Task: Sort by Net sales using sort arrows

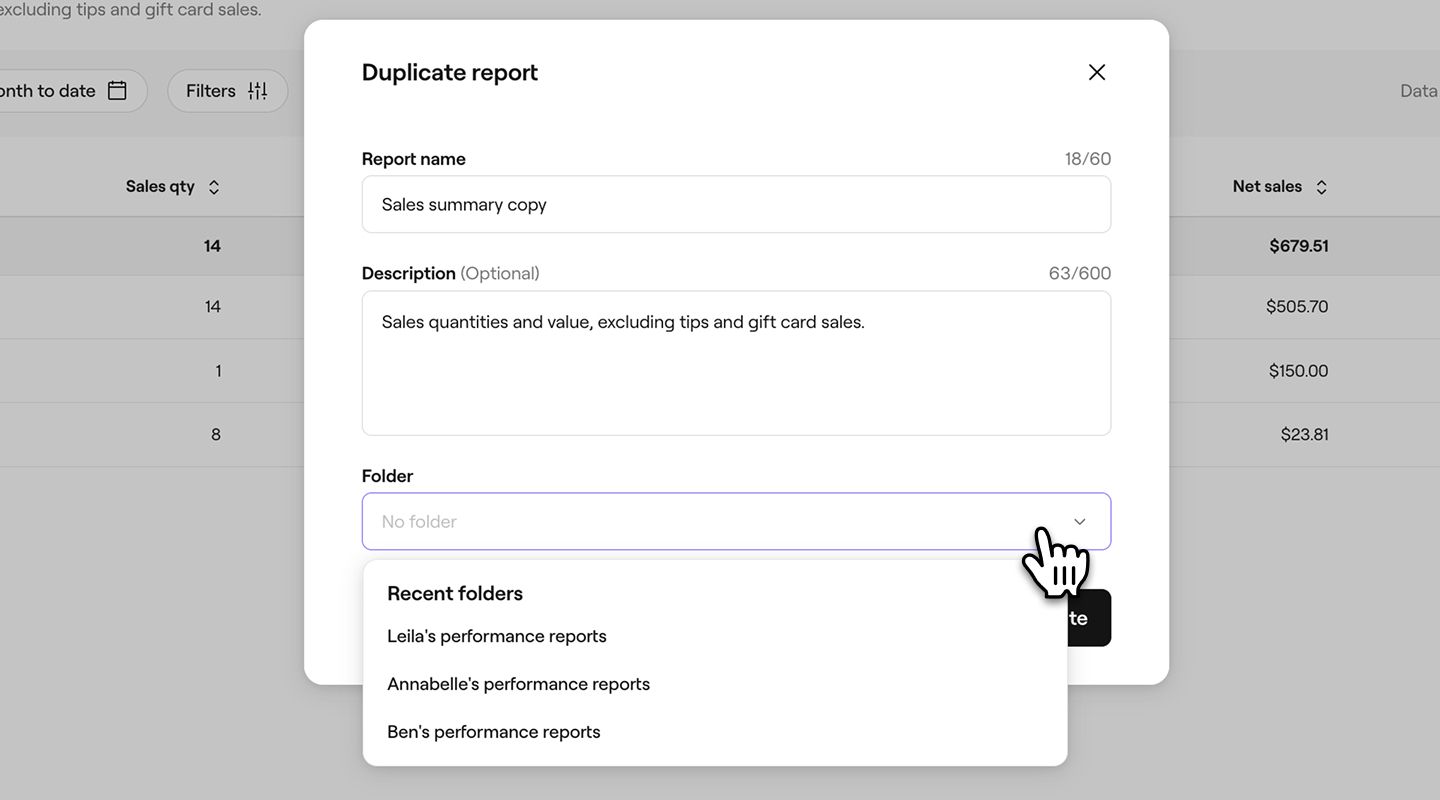Action: click(x=1321, y=187)
